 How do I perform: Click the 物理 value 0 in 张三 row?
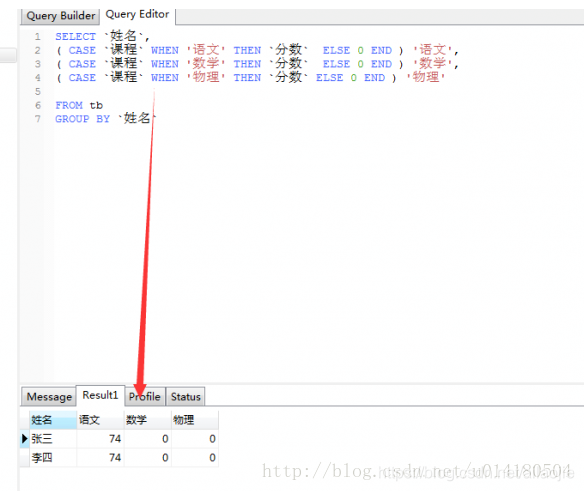(195, 438)
